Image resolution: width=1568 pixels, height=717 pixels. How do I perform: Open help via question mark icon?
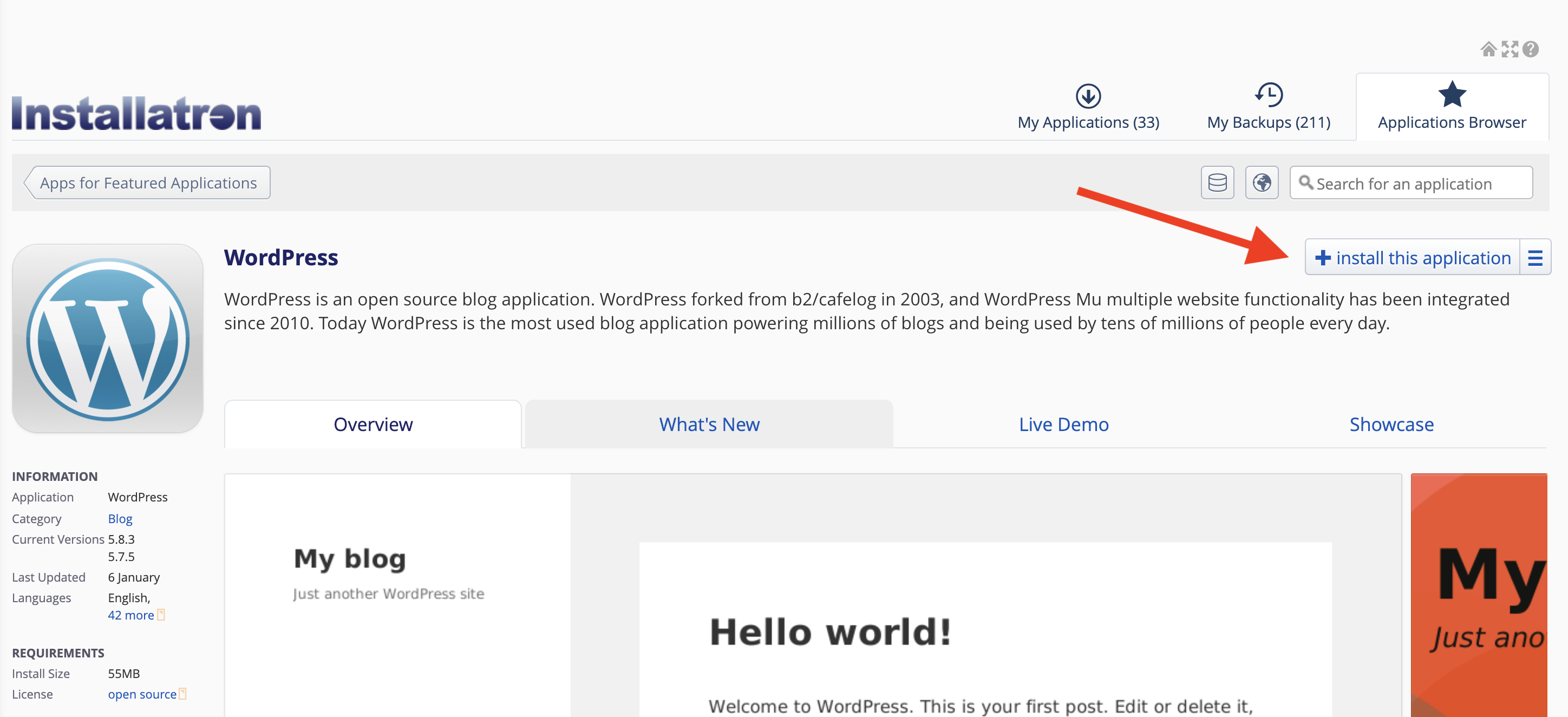coord(1530,49)
